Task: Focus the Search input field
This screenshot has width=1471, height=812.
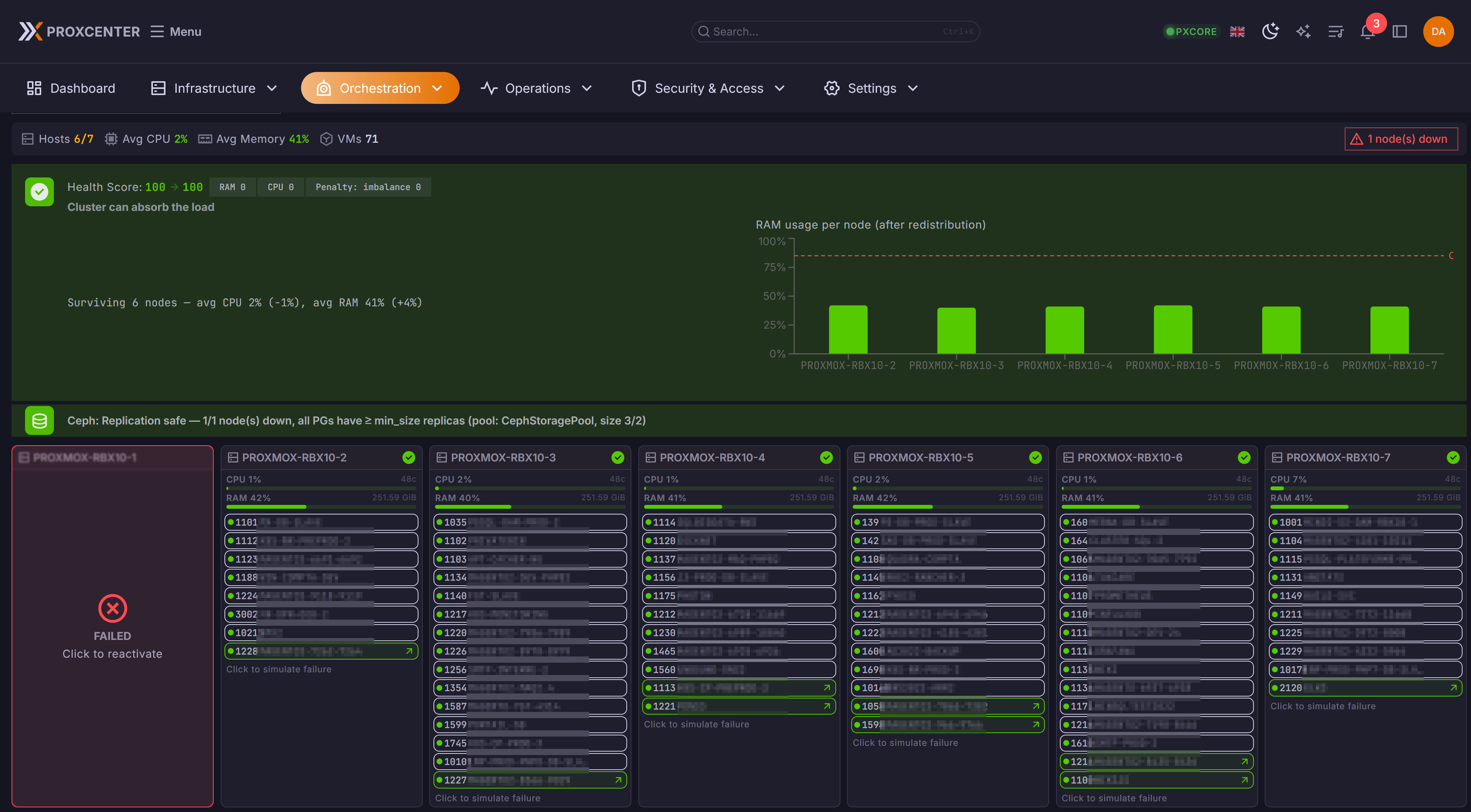Action: [834, 32]
